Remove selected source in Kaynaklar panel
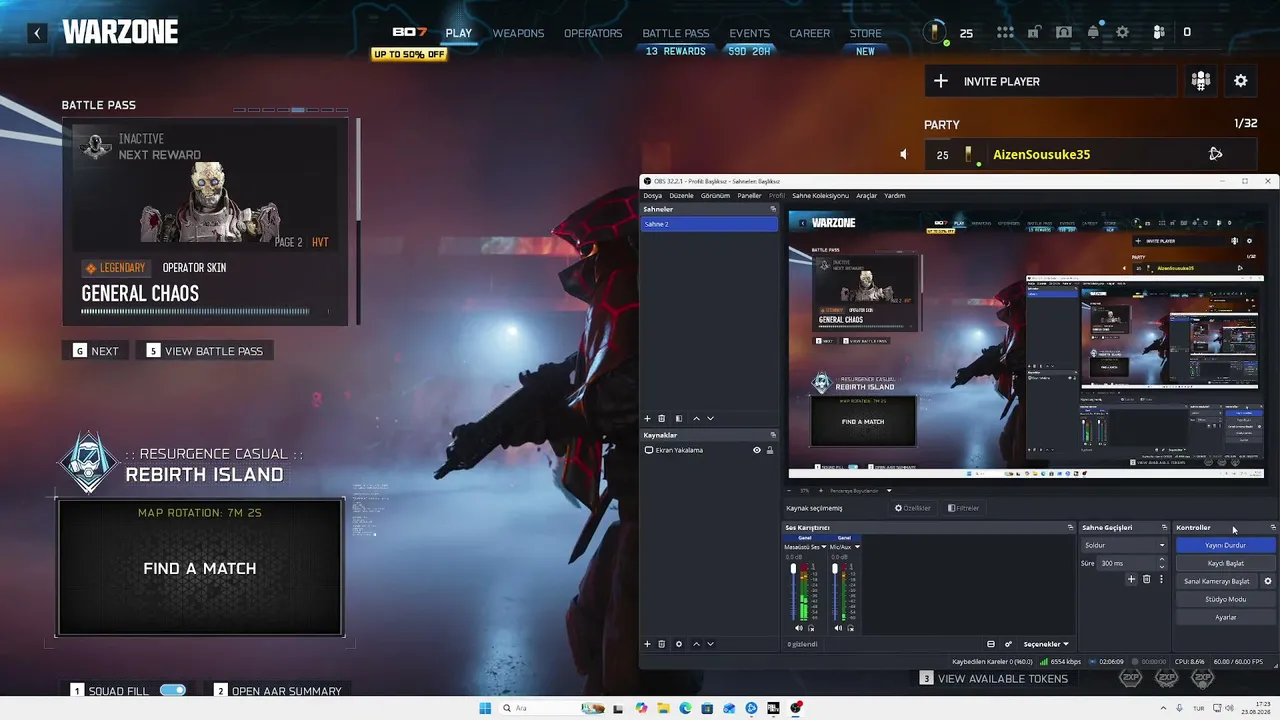The image size is (1280, 720). tap(661, 644)
